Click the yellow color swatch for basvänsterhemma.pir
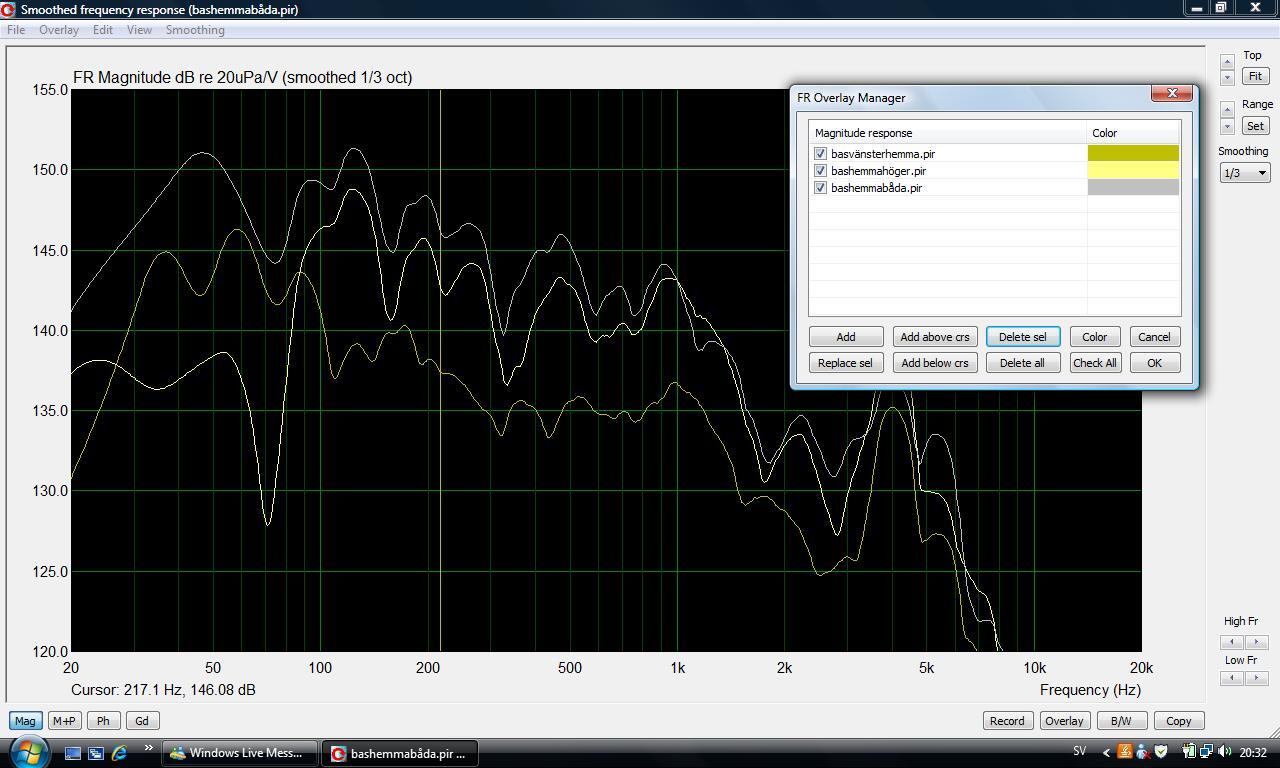 [x=1133, y=154]
